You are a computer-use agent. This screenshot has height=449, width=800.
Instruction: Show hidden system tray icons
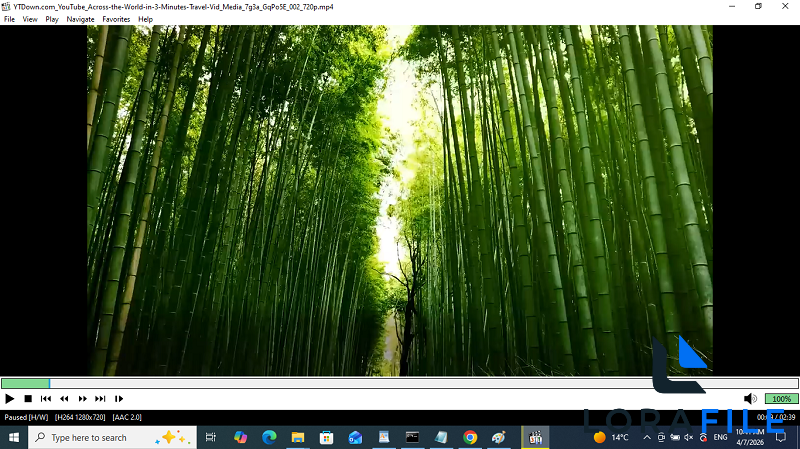point(647,437)
